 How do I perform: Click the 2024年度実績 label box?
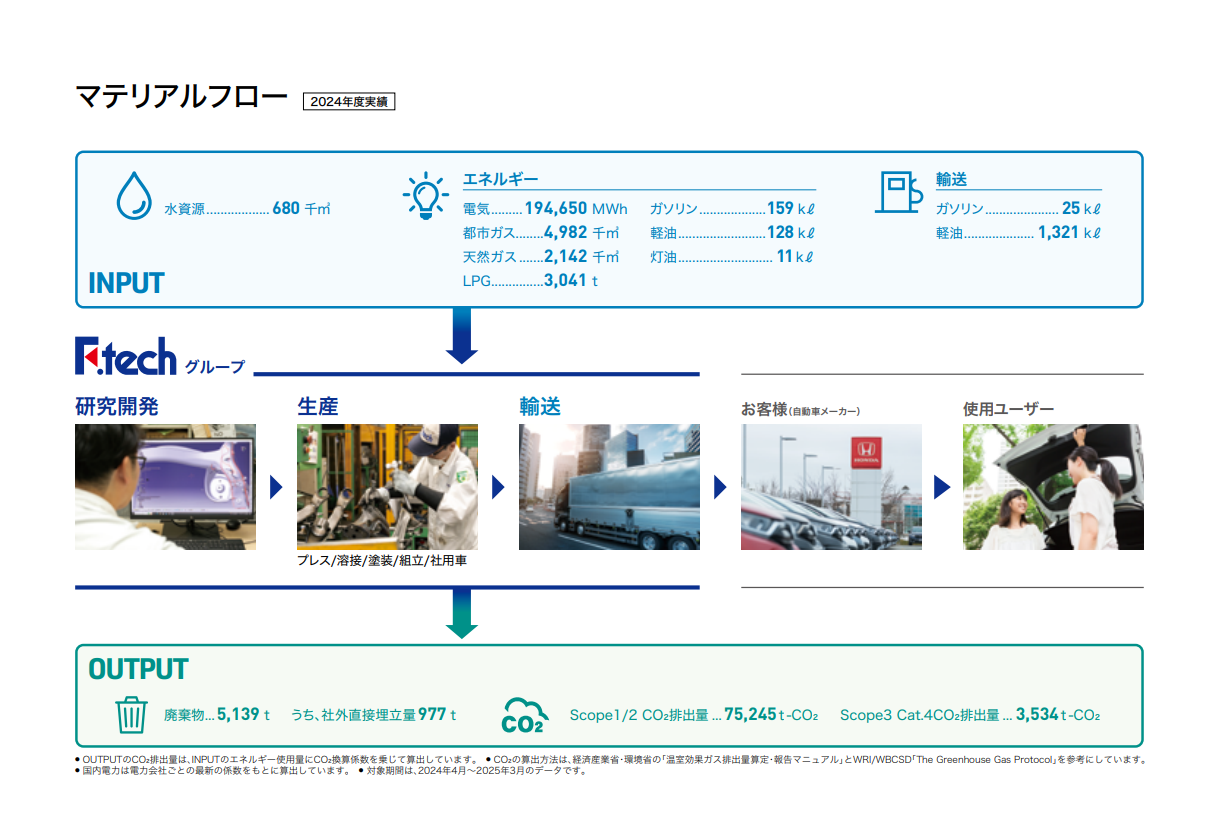tap(349, 101)
